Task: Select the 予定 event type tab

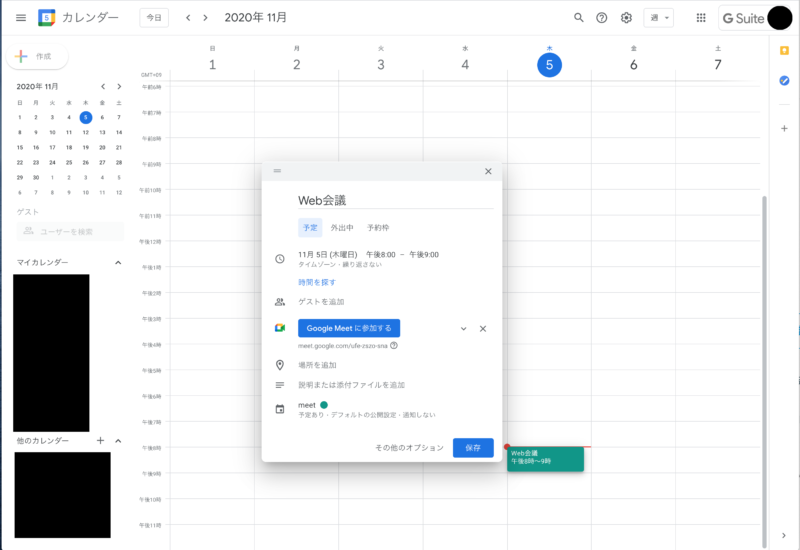Action: pyautogui.click(x=310, y=228)
